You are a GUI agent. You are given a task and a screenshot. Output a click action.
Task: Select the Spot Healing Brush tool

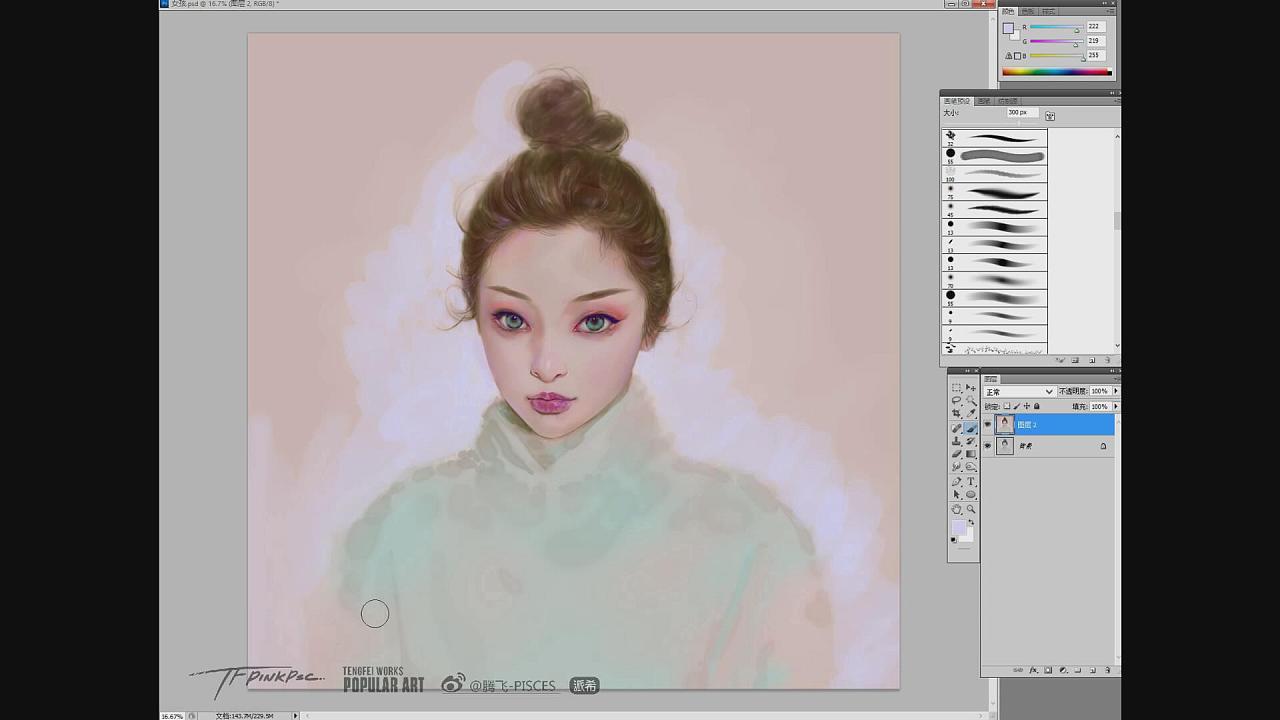click(956, 428)
